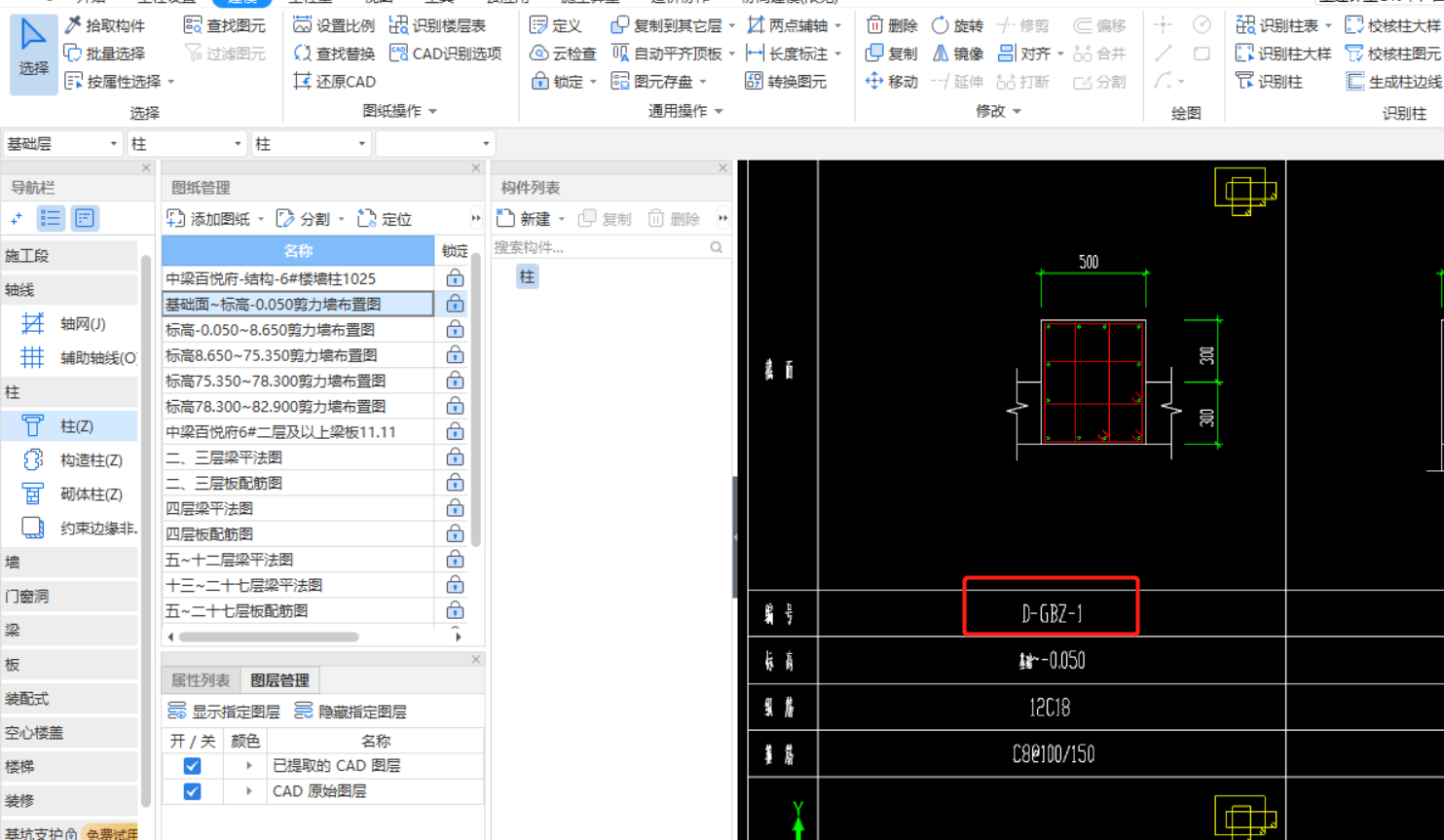Viewport: 1444px width, 840px height.
Task: Click the drawing list horizontal scrollbar
Action: pyautogui.click(x=269, y=638)
